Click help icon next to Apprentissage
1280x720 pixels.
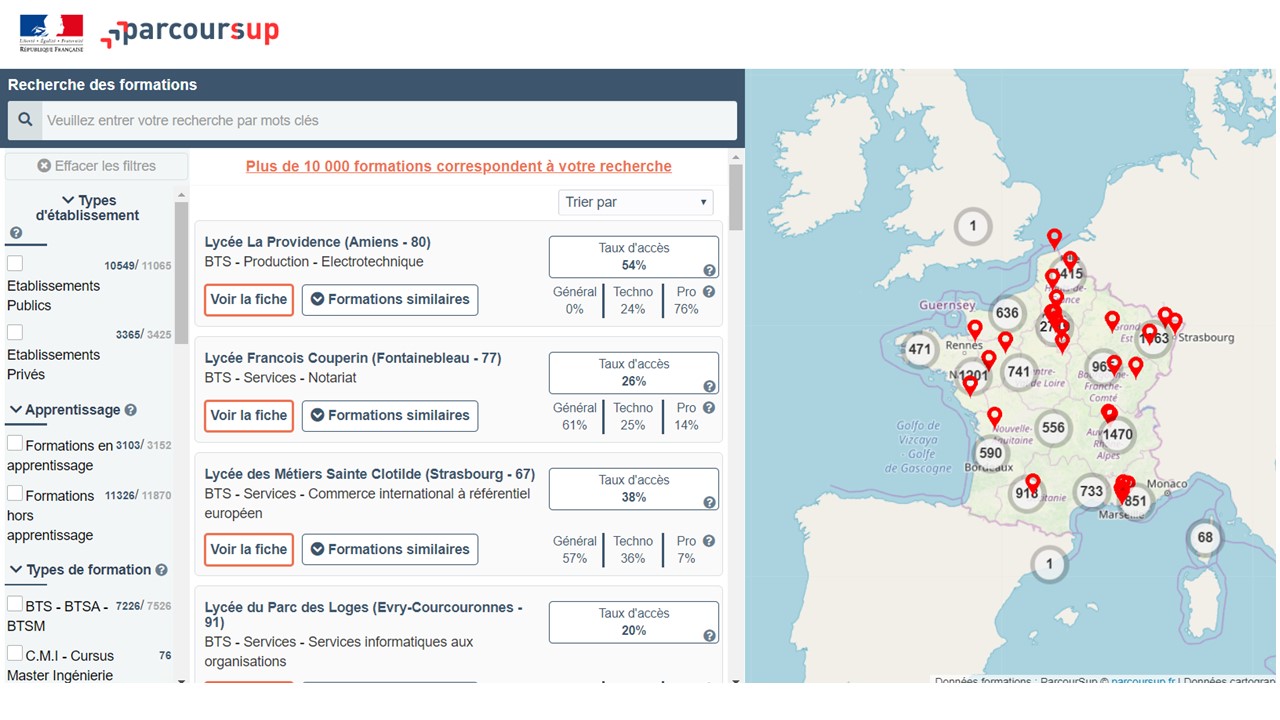[131, 410]
